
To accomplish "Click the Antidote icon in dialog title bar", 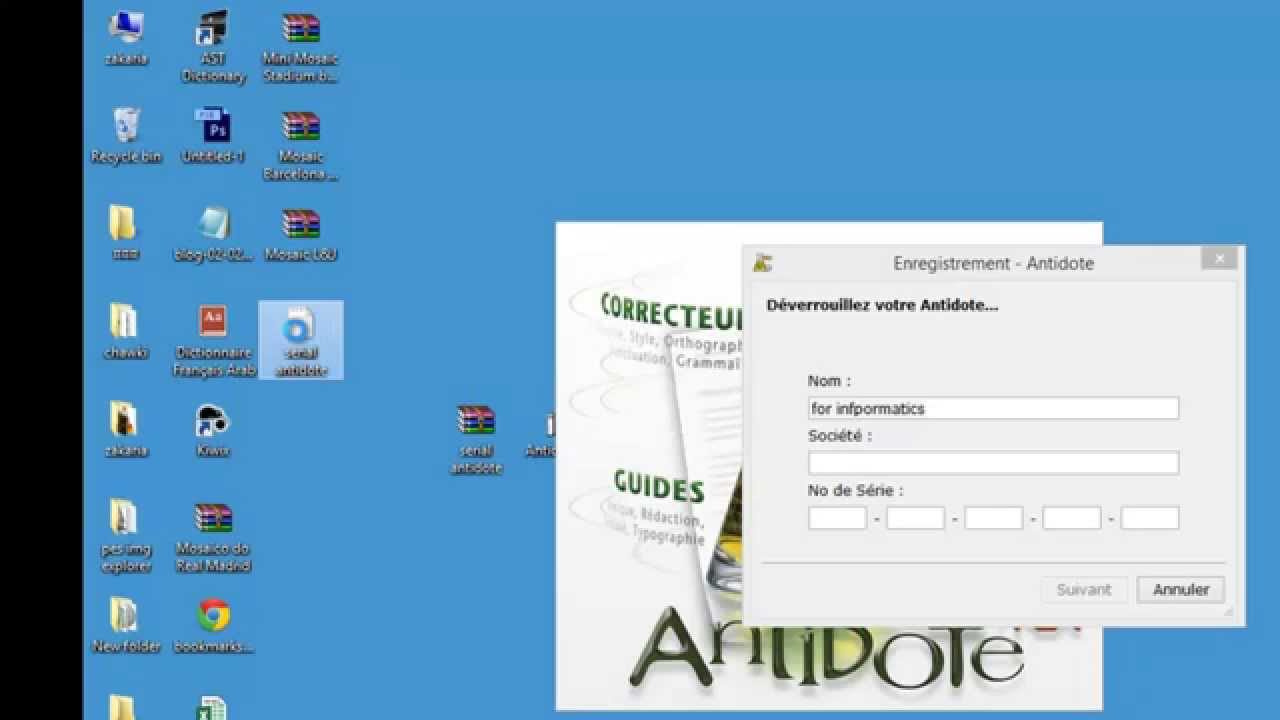I will pos(763,263).
